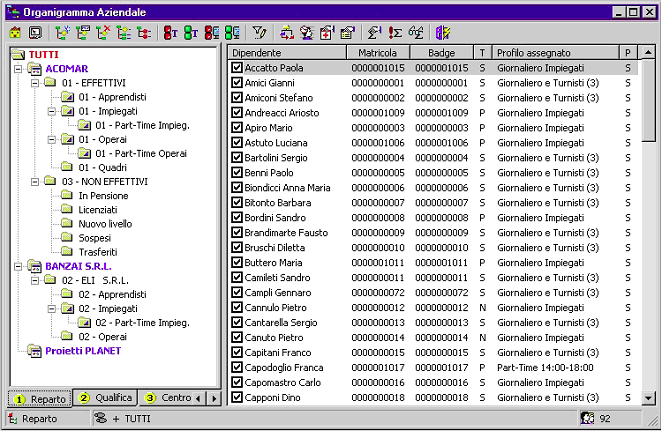Screen dimensions: 661x431
Task: Click the yellow house toolbar icon
Action: tap(15, 32)
